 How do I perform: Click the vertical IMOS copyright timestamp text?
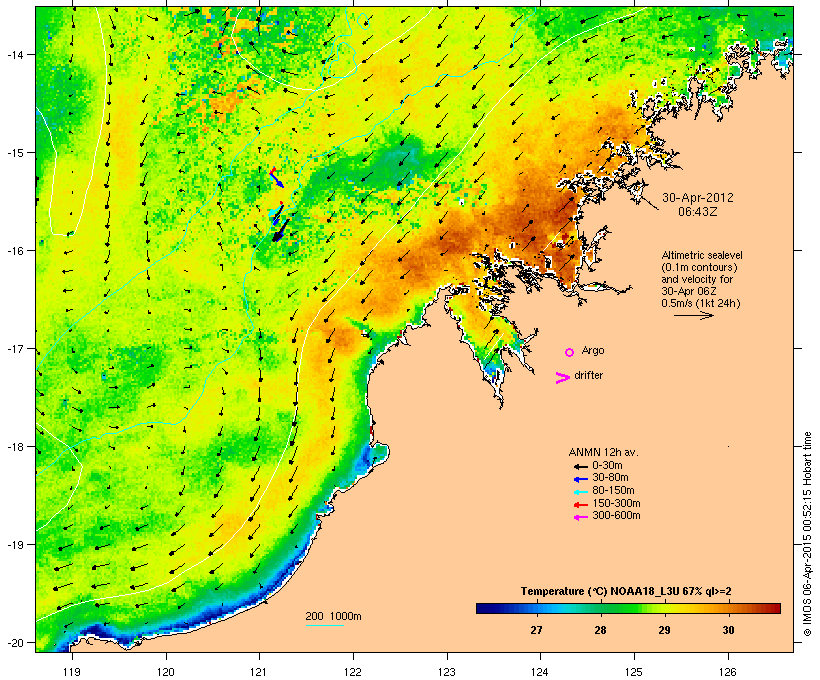tap(807, 534)
